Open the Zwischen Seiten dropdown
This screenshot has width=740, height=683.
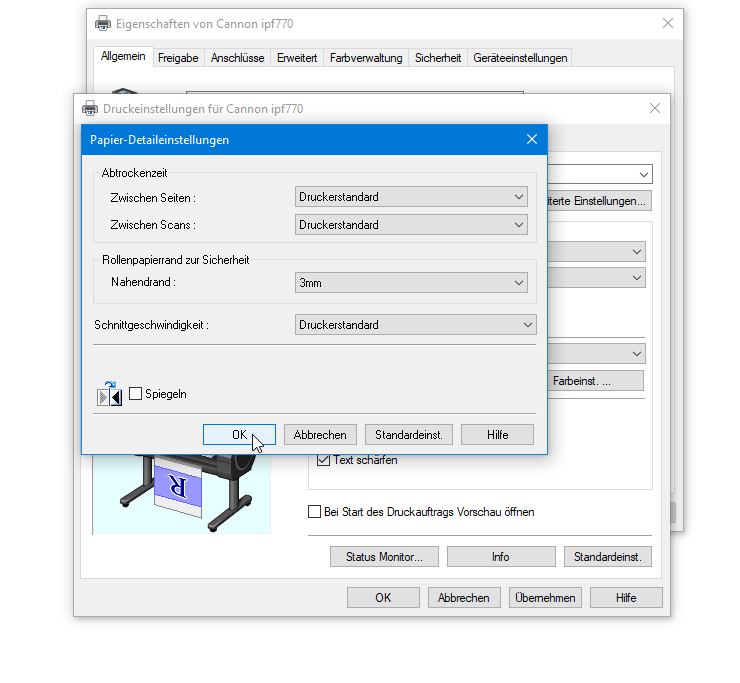tap(411, 197)
